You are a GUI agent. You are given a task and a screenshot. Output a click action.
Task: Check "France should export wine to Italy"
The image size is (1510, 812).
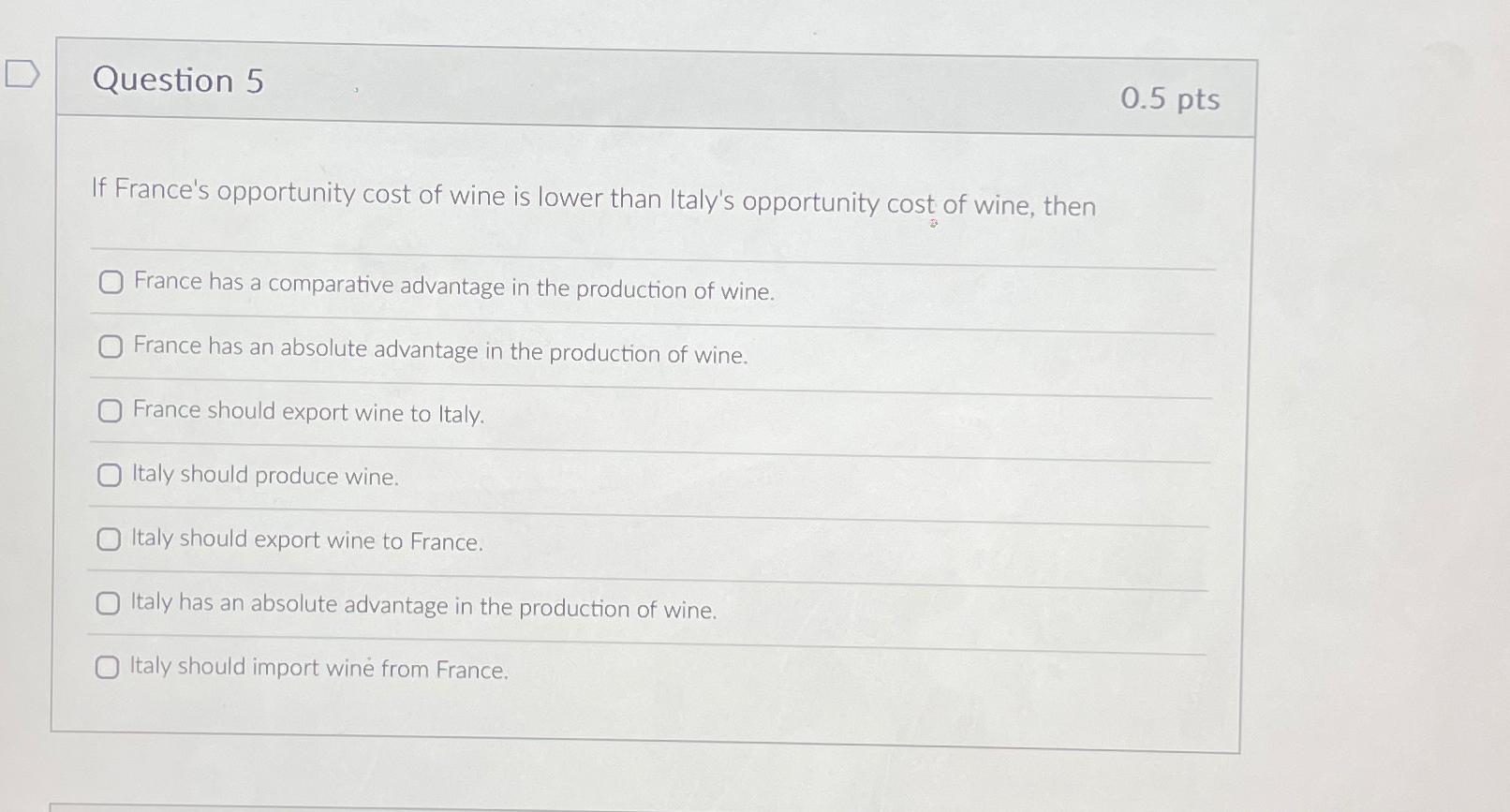(110, 409)
